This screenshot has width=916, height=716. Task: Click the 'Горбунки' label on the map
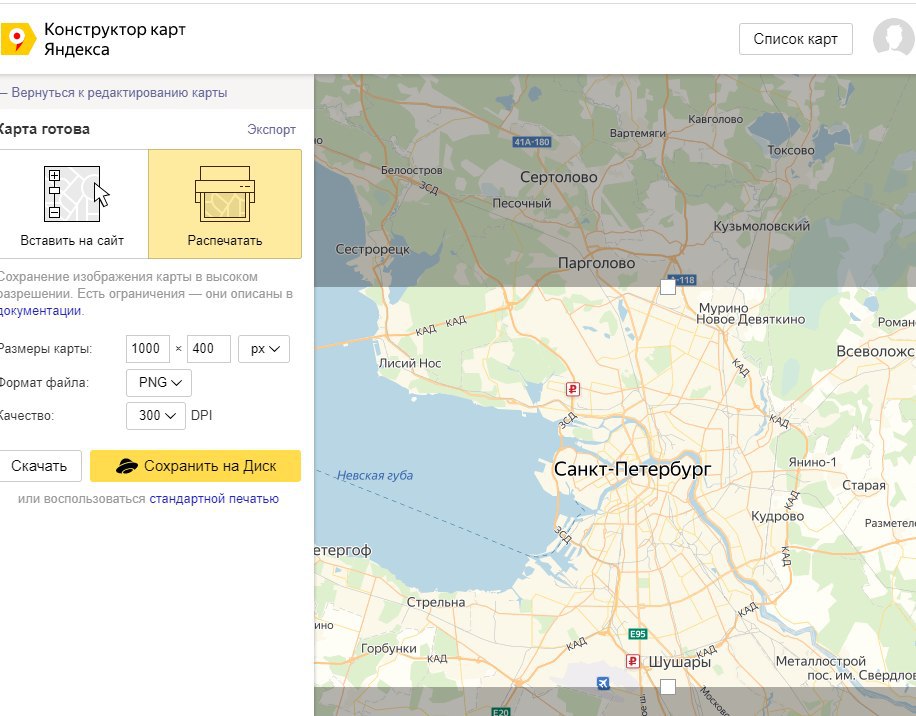pyautogui.click(x=389, y=648)
